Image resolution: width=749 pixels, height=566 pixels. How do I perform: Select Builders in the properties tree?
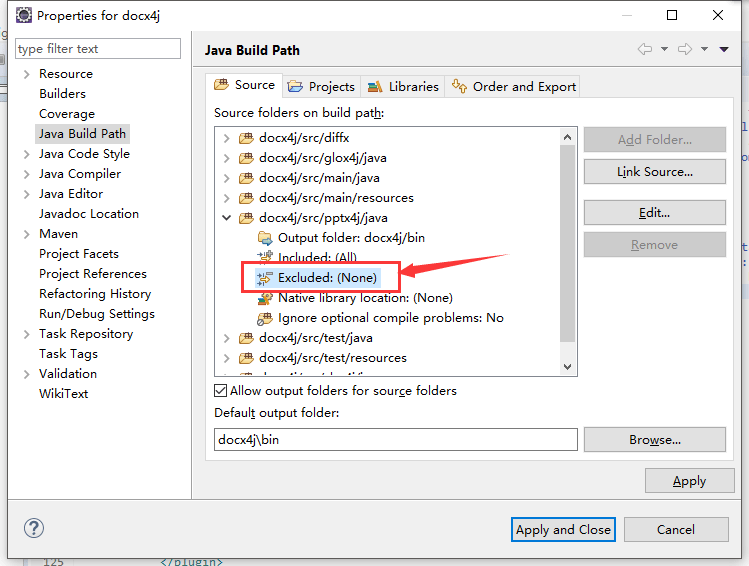pos(63,94)
